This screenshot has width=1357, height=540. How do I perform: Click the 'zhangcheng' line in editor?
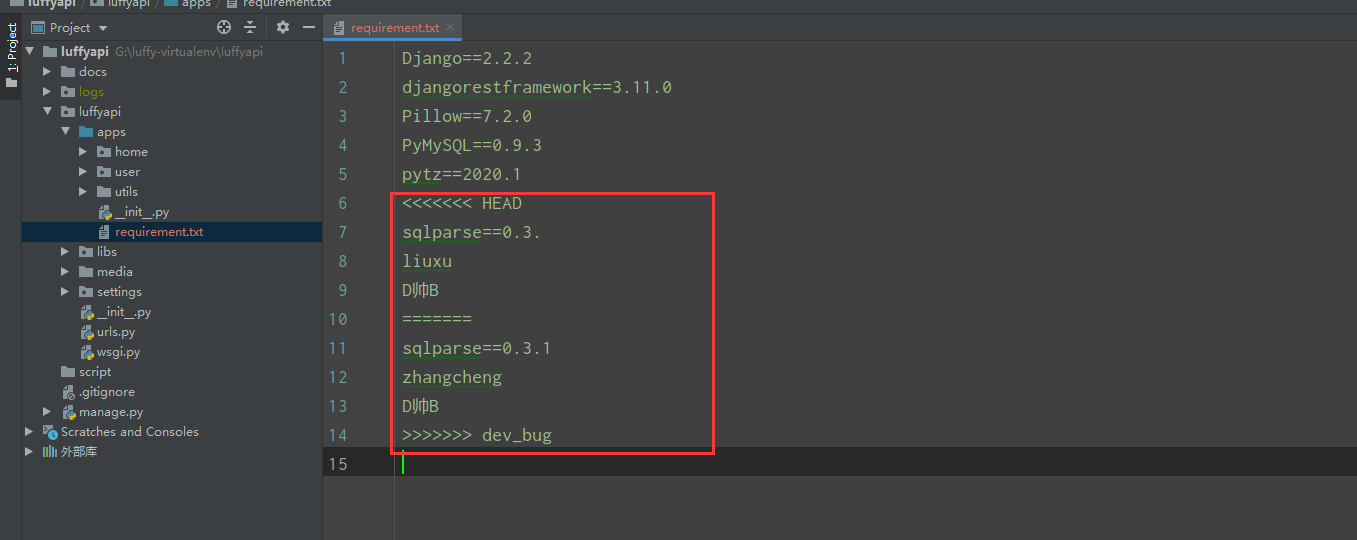pyautogui.click(x=452, y=377)
